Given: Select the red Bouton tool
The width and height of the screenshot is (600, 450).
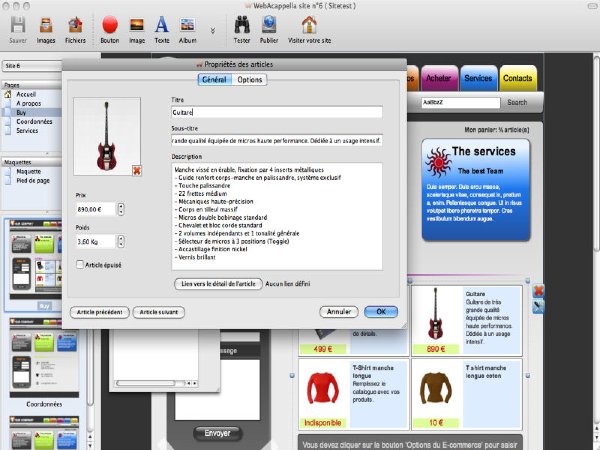Looking at the screenshot, I should 110,25.
